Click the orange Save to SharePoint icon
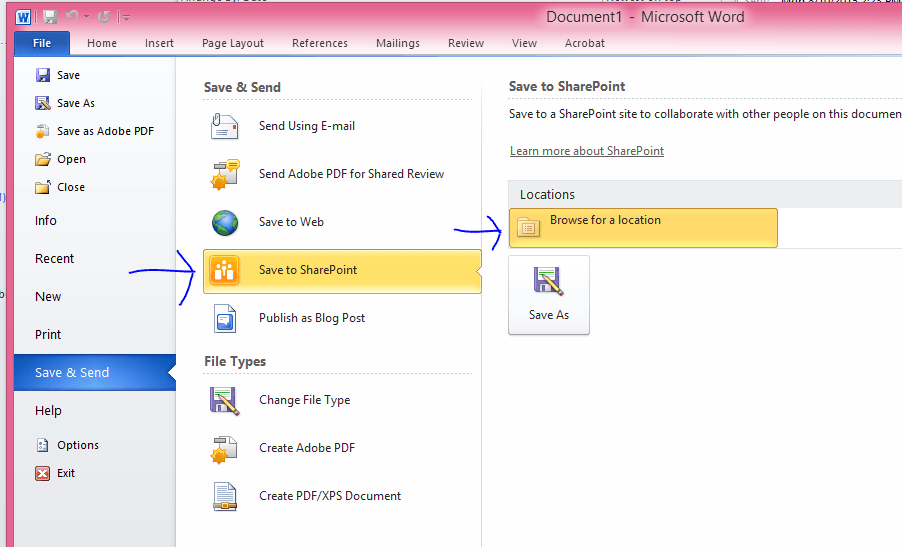The image size is (902, 547). pos(224,270)
